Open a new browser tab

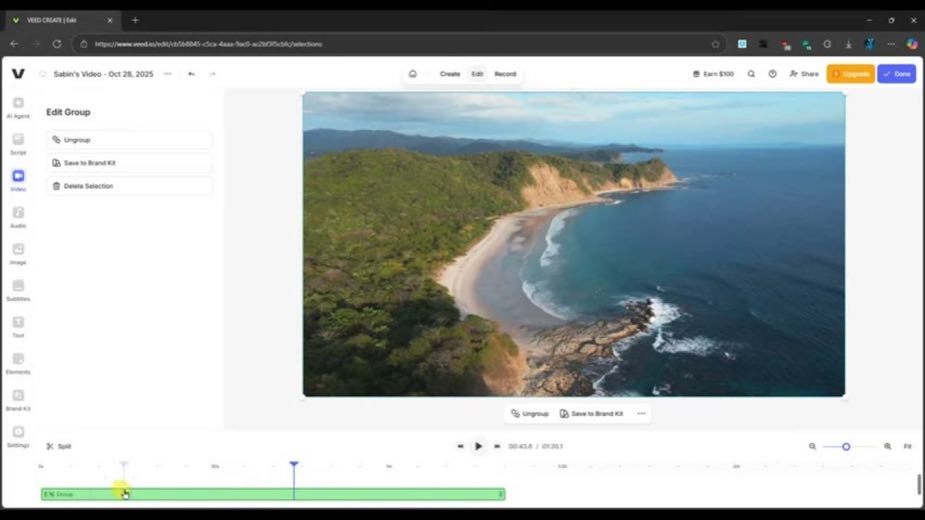pyautogui.click(x=135, y=20)
